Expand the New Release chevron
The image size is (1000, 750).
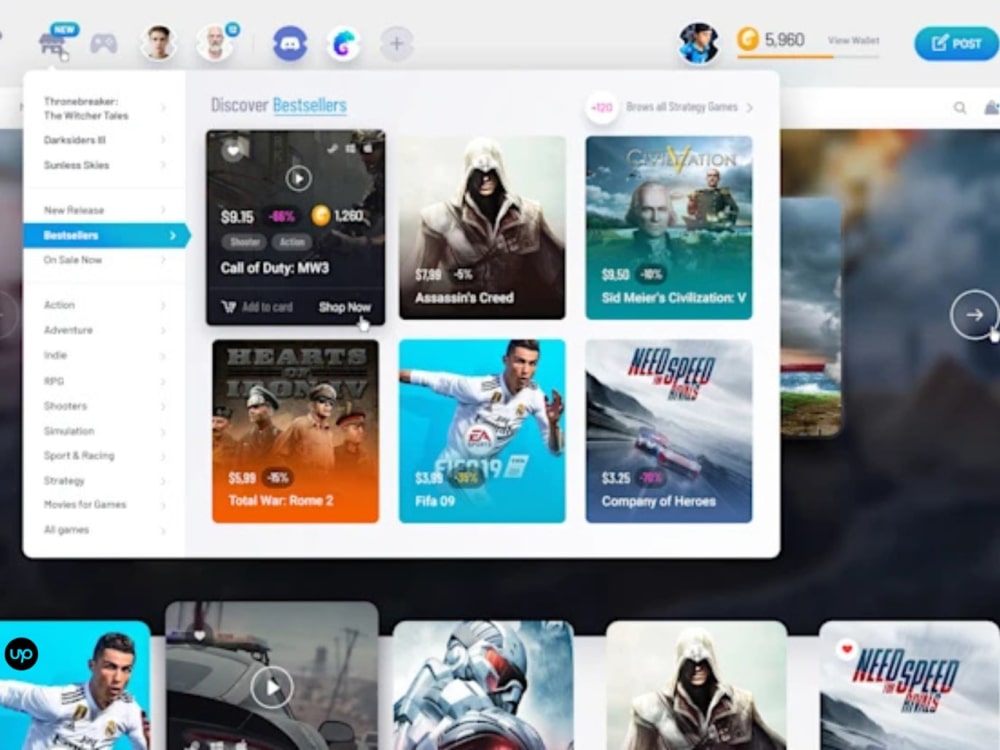[163, 210]
